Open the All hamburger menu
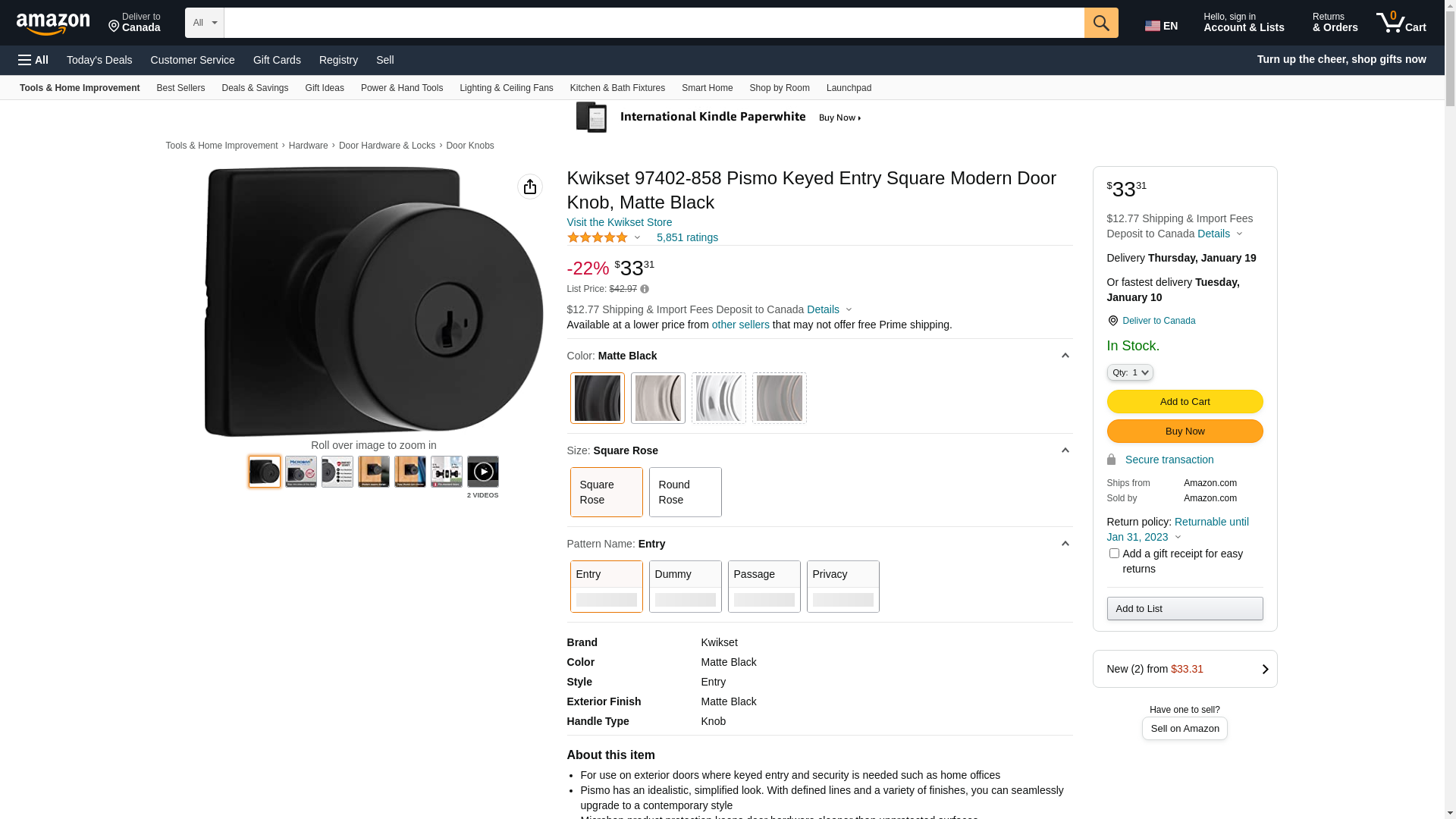 [x=33, y=60]
